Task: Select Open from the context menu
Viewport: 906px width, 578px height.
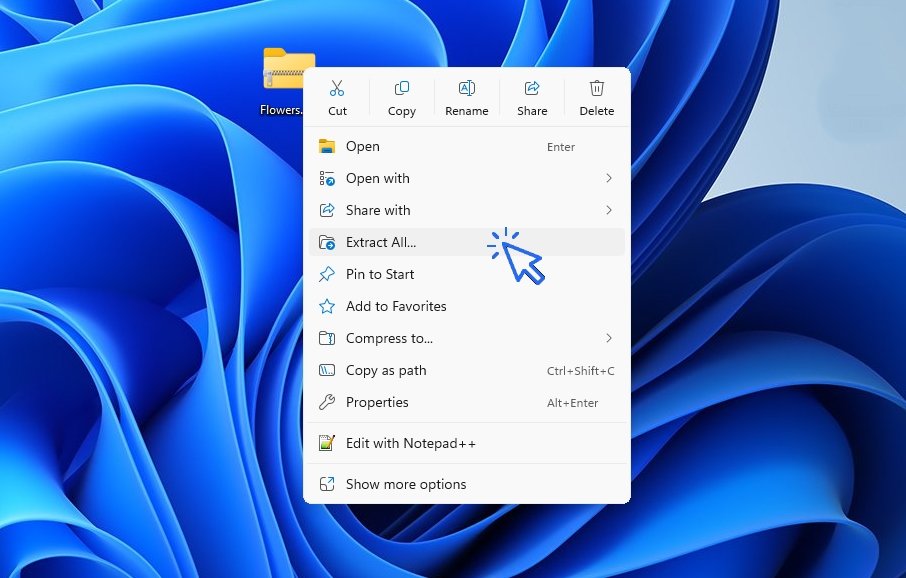Action: pos(362,146)
